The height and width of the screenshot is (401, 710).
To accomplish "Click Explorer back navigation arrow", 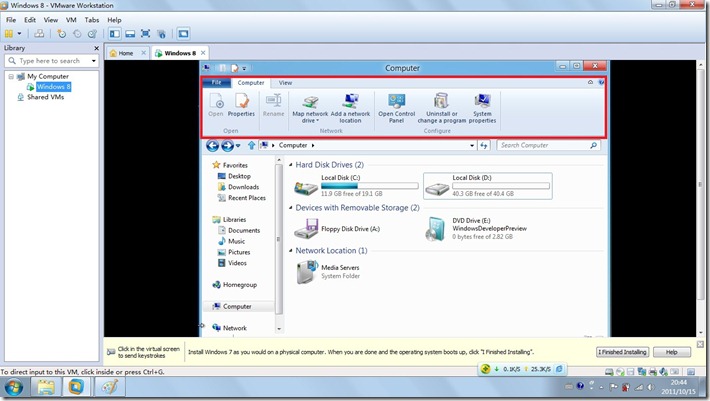I will [x=212, y=145].
